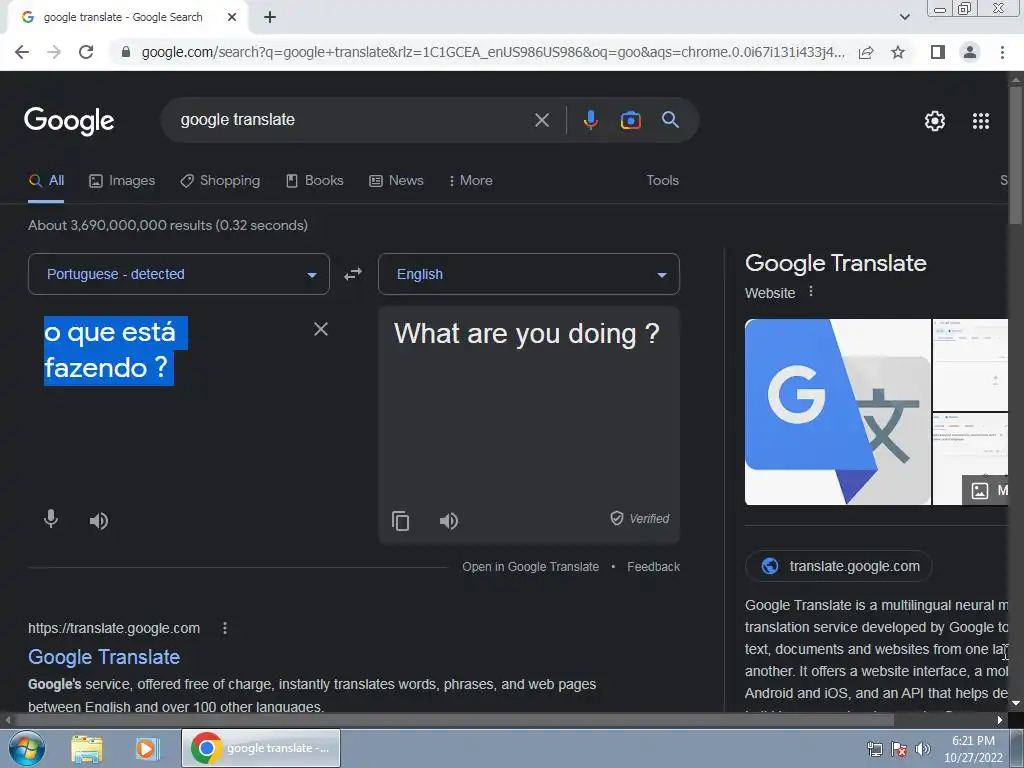Open Google search settings gear
1024x768 pixels.
pyautogui.click(x=935, y=121)
